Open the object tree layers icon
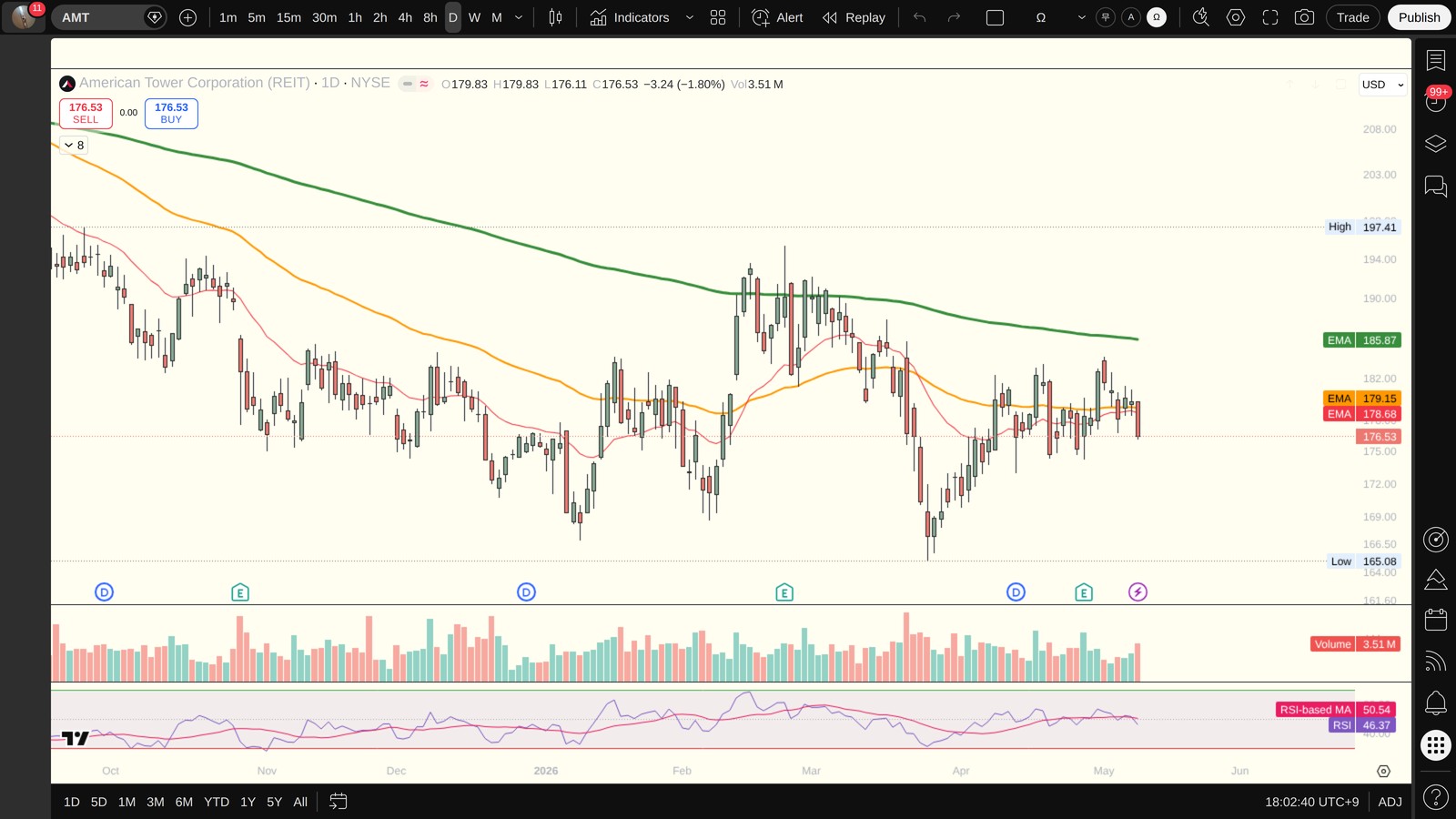The width and height of the screenshot is (1456, 819). point(1435,144)
